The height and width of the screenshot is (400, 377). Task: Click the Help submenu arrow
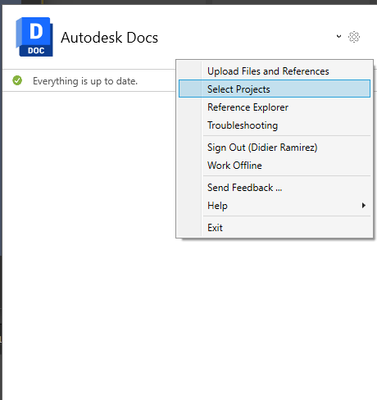point(364,205)
